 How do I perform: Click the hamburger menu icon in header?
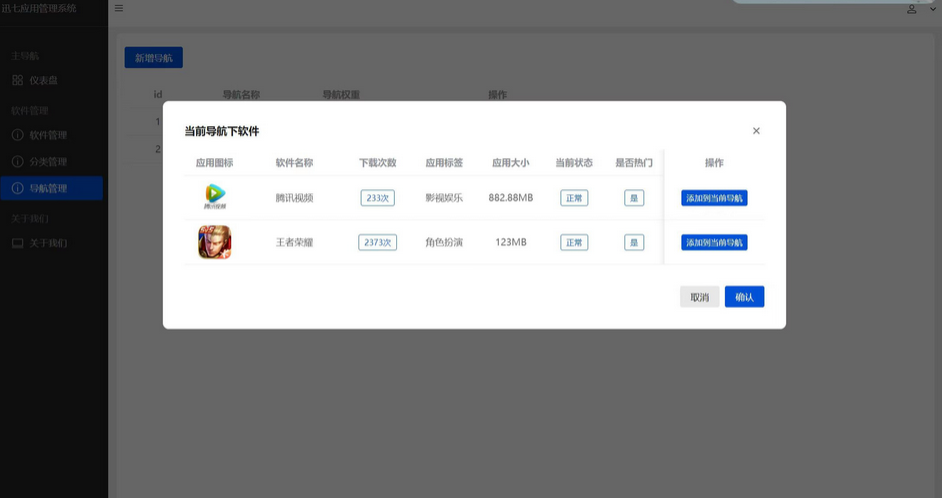pos(119,8)
